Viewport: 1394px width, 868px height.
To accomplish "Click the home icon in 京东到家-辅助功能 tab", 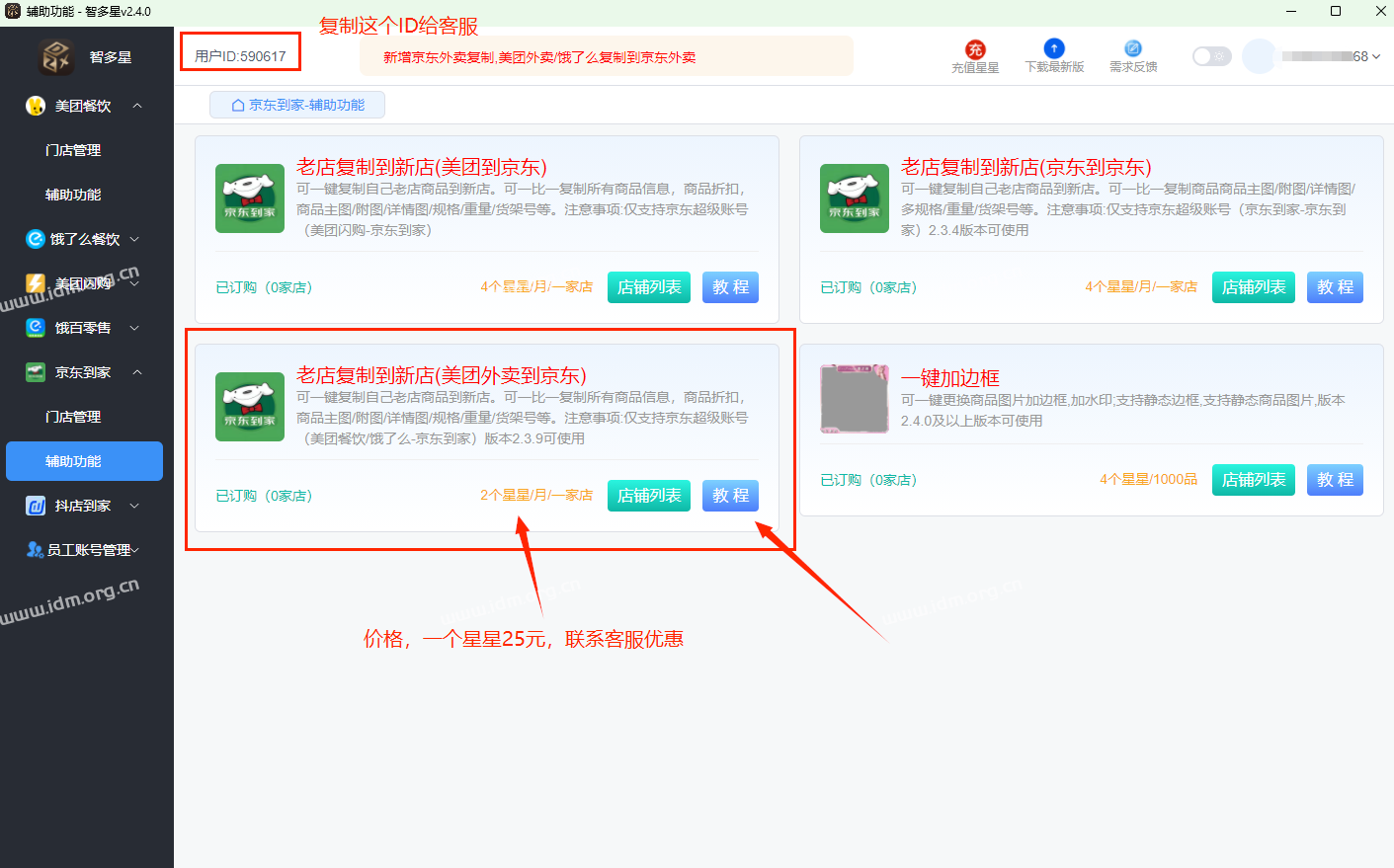I will (x=238, y=105).
